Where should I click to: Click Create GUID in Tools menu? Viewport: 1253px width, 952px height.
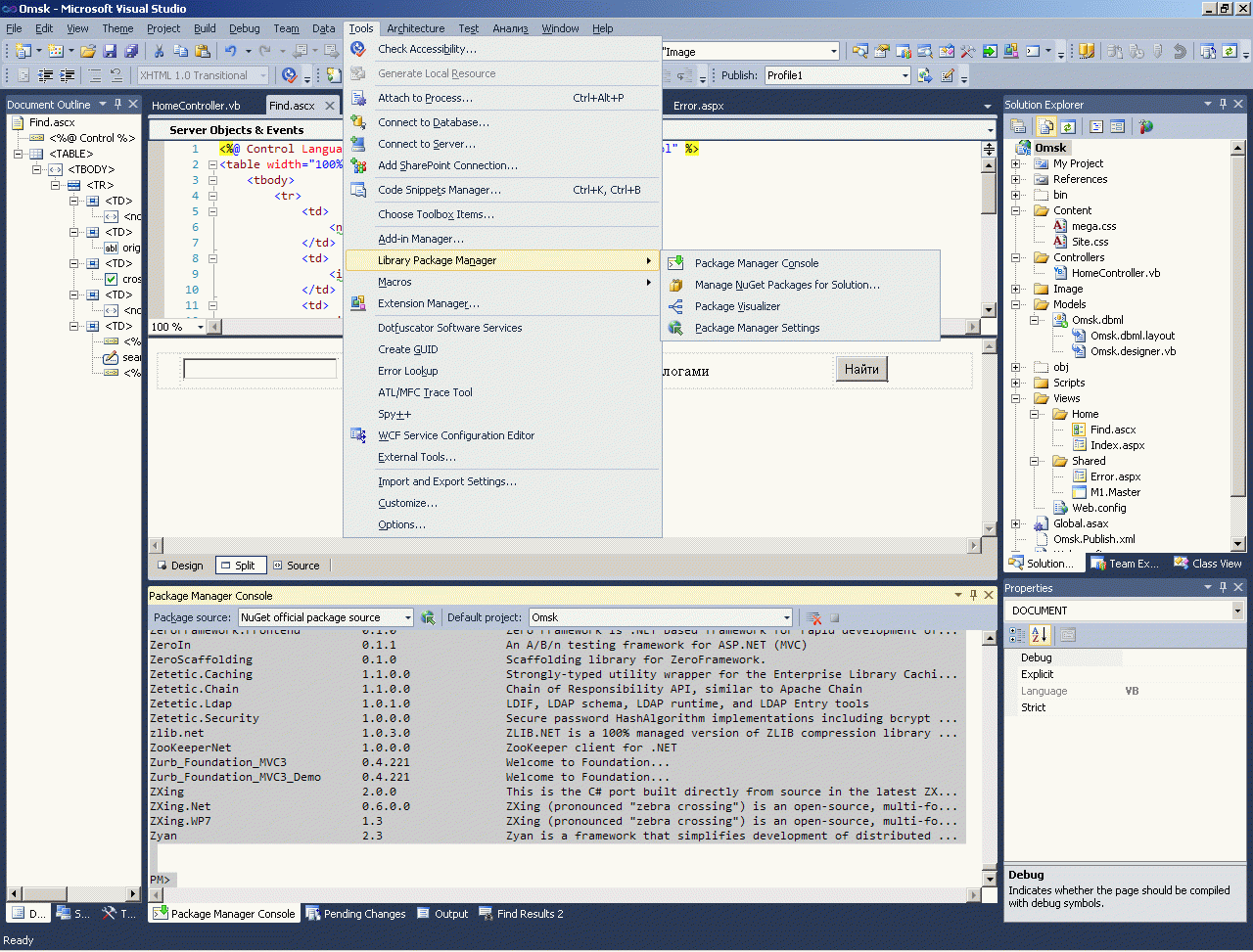point(503,349)
